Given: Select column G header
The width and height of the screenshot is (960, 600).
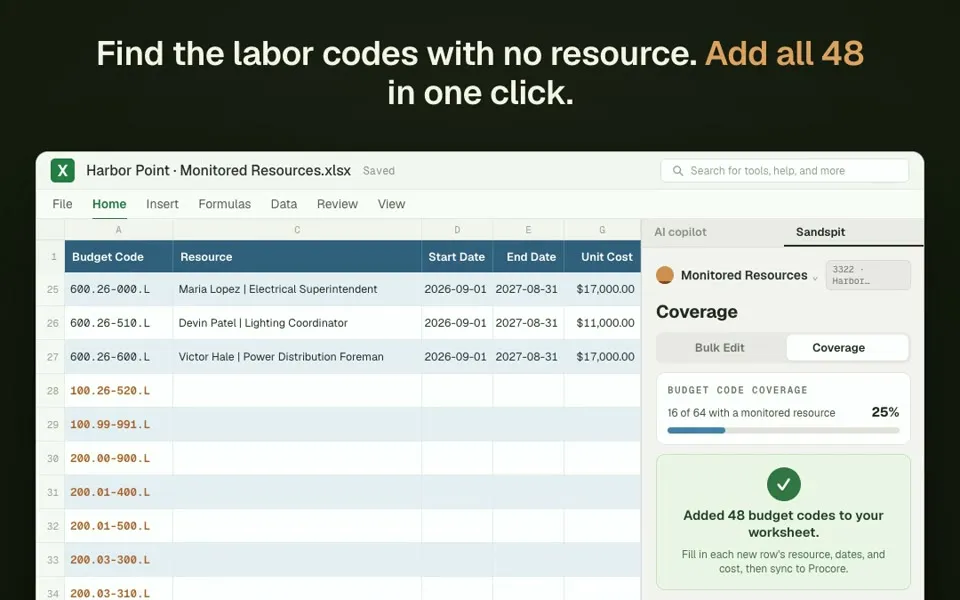Looking at the screenshot, I should click(602, 230).
